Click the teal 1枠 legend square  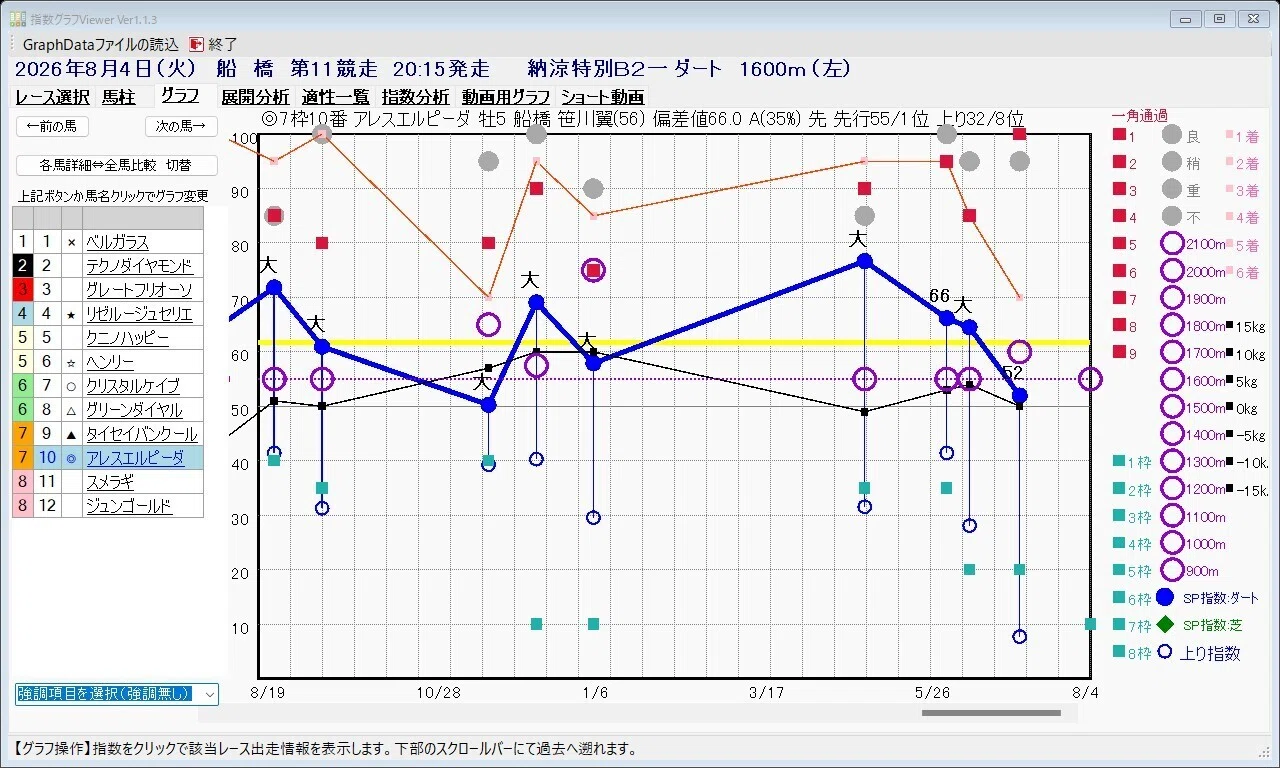[1119, 461]
